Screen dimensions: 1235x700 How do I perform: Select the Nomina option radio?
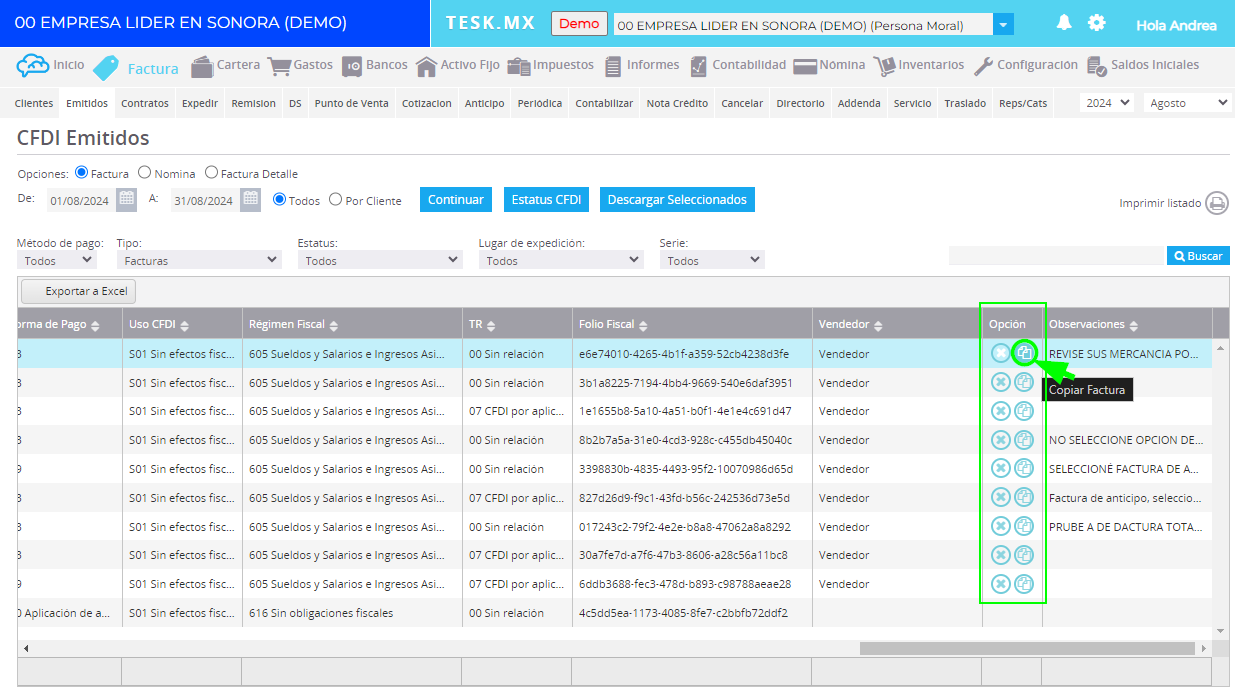click(144, 172)
